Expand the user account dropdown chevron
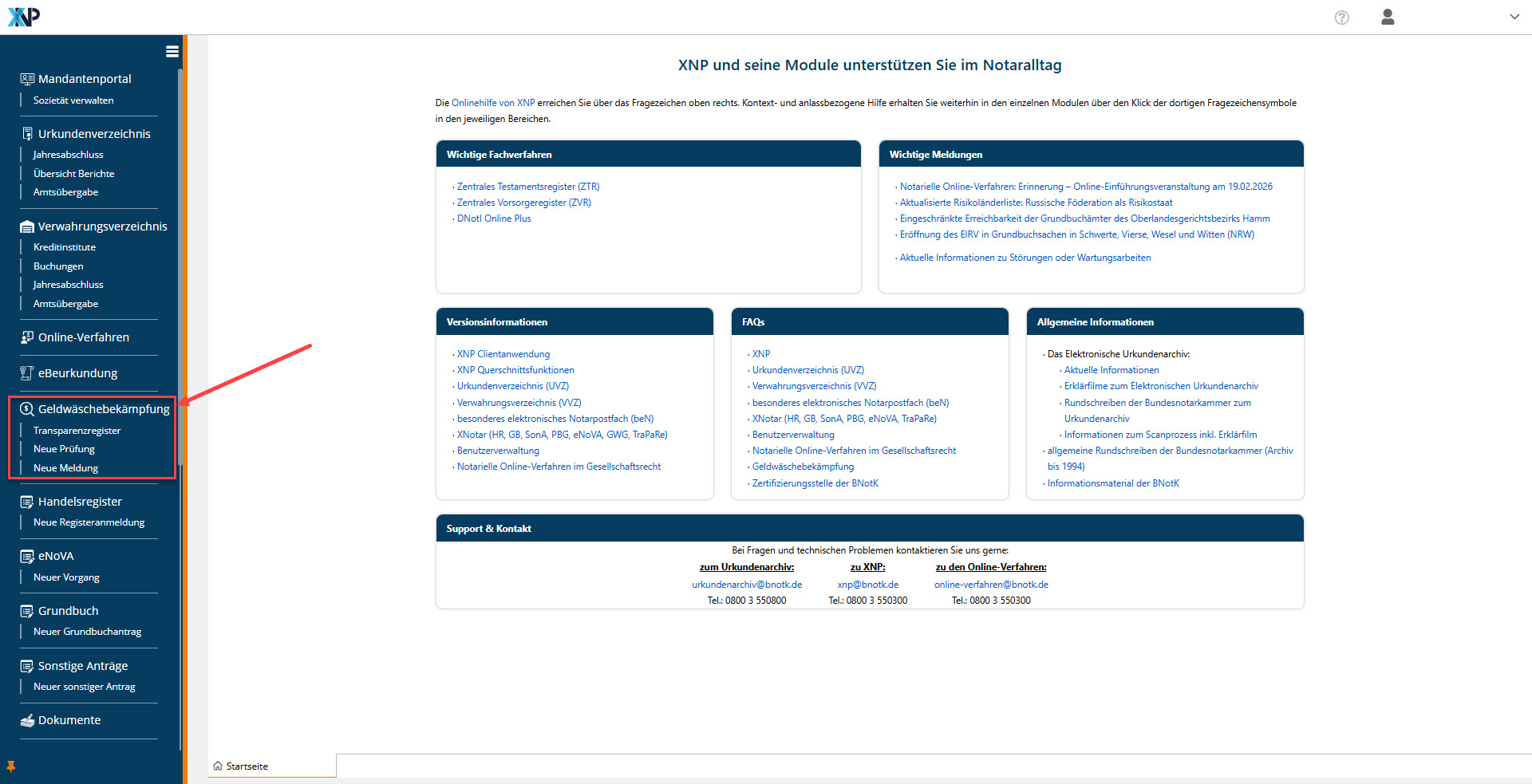Screen dimensions: 1532x784 click(1514, 17)
